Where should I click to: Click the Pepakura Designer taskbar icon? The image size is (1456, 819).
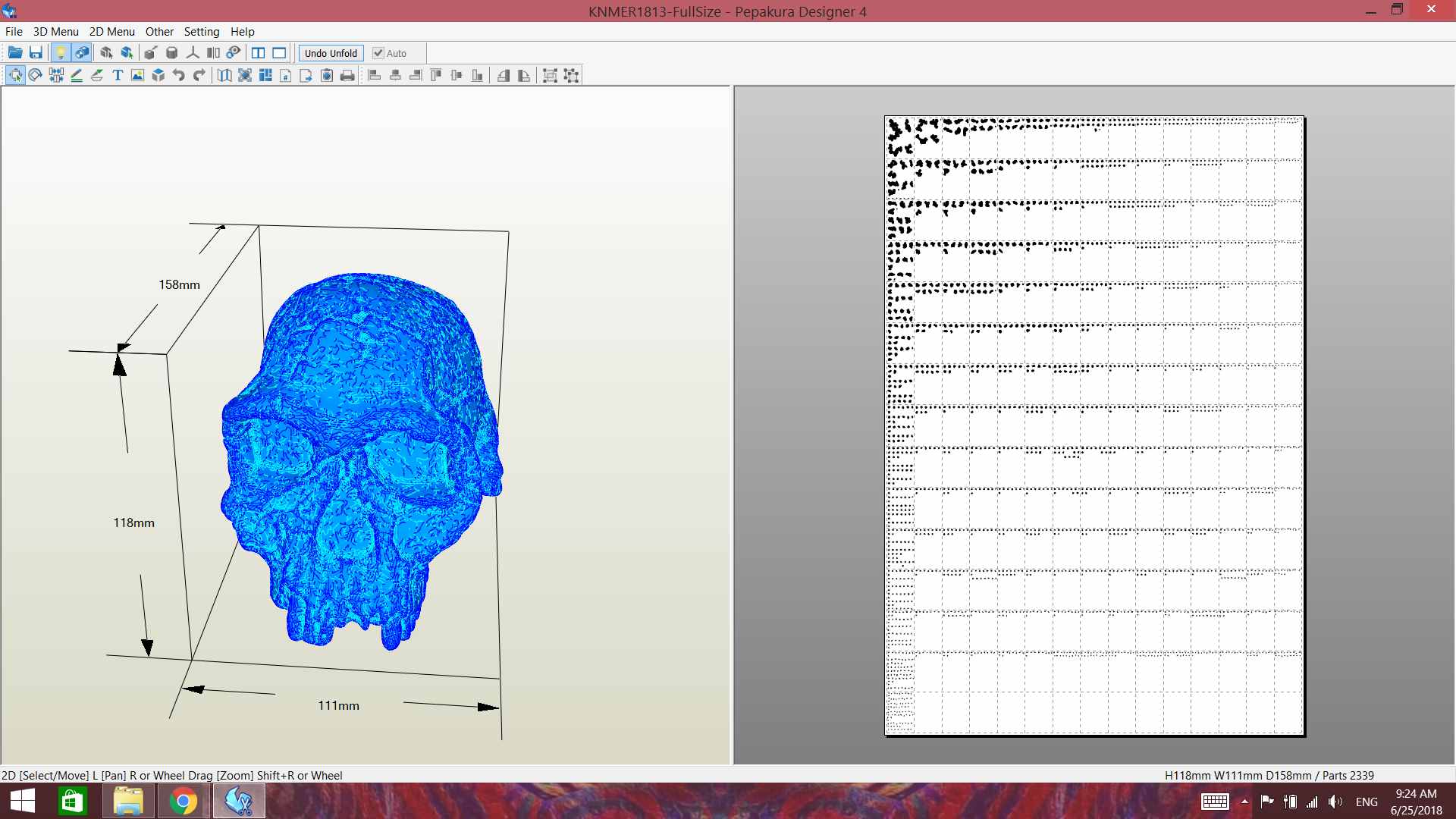tap(239, 802)
